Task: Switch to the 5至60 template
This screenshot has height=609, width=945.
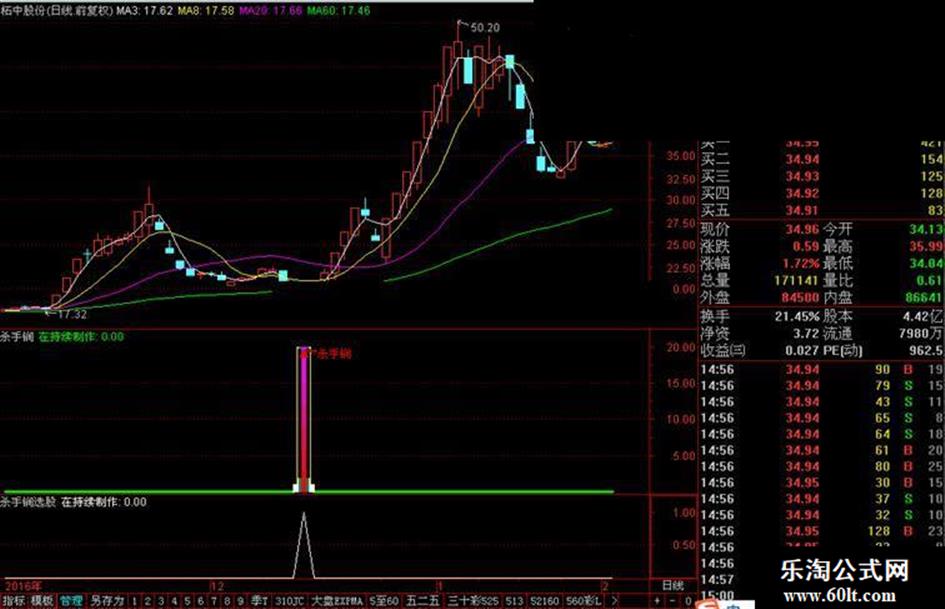Action: 384,601
